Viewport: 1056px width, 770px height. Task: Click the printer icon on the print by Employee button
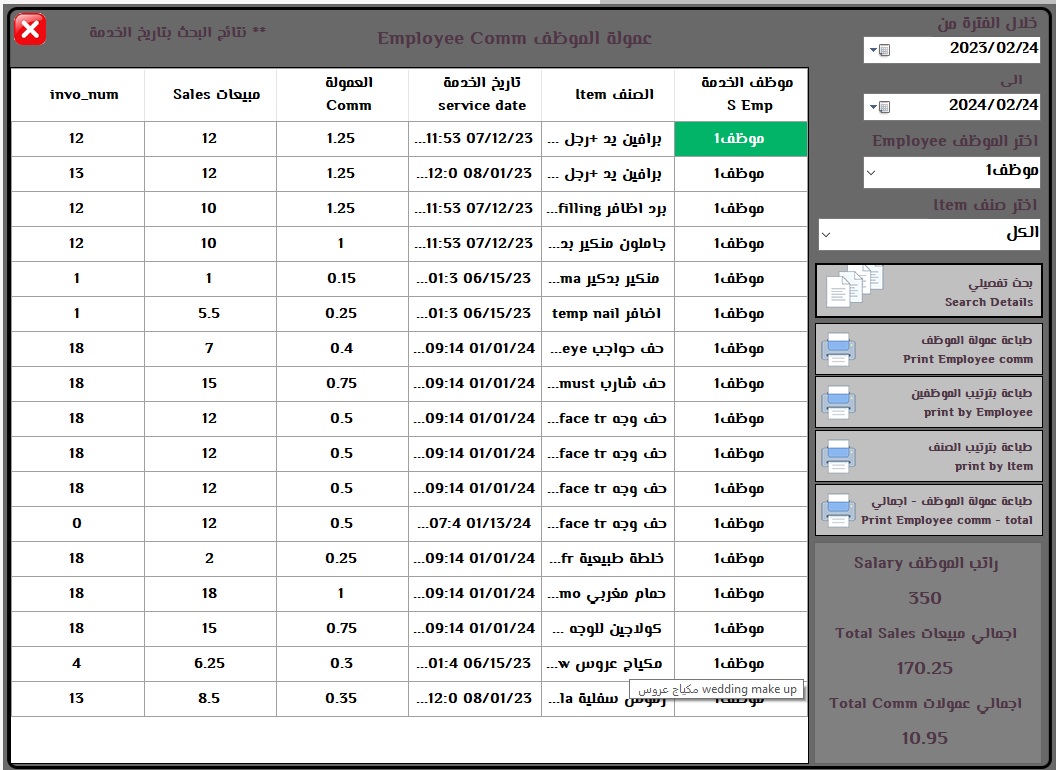838,402
